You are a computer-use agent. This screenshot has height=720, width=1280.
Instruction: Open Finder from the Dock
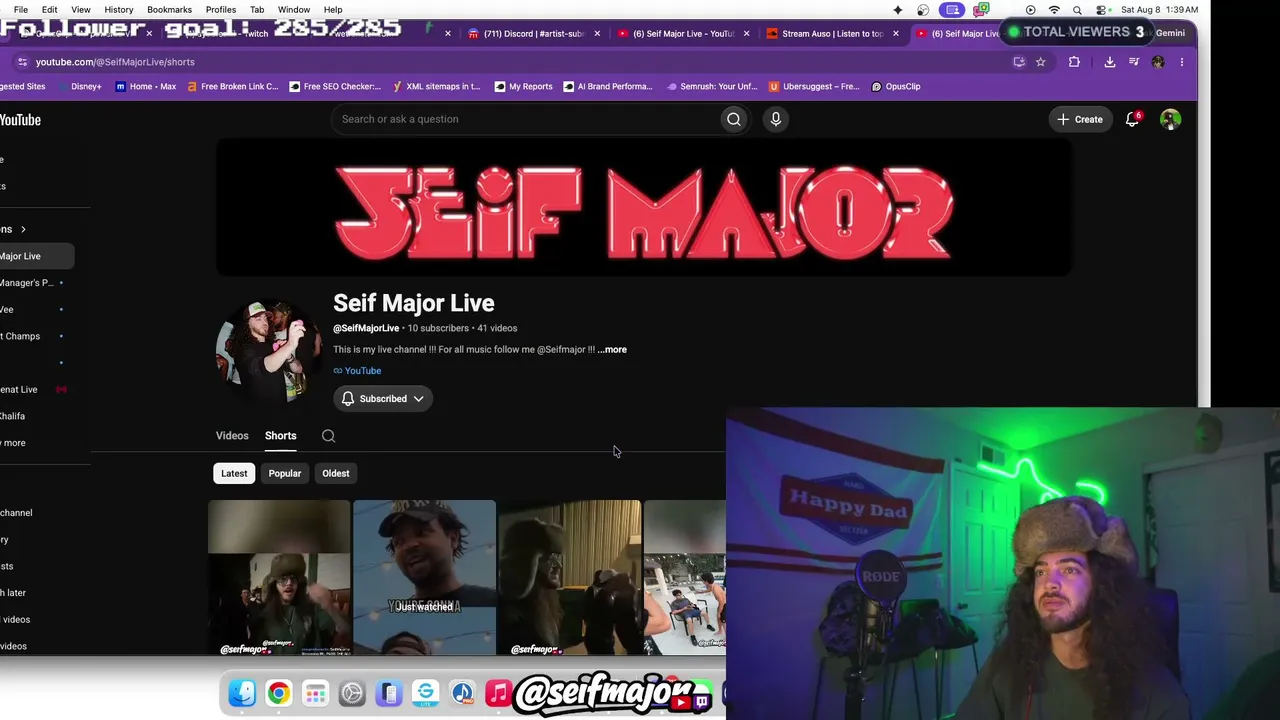(x=242, y=693)
